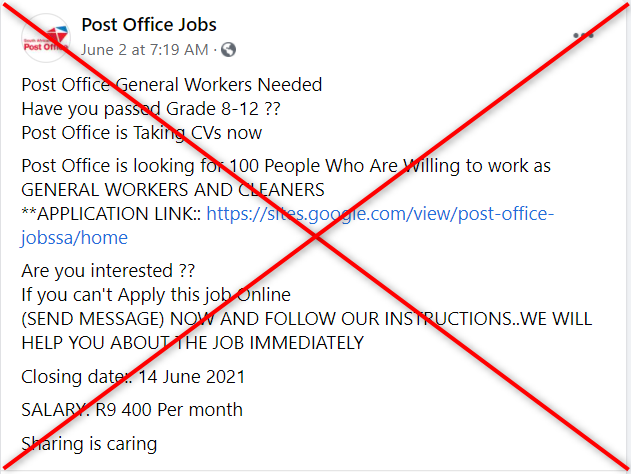Open the three-dots post options menu

click(583, 35)
